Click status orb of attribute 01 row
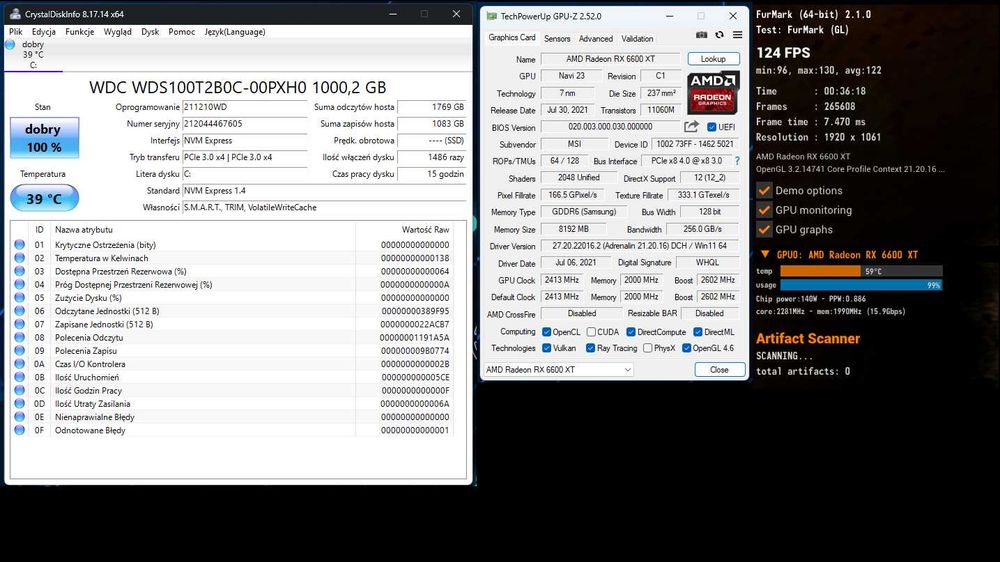 (x=20, y=244)
